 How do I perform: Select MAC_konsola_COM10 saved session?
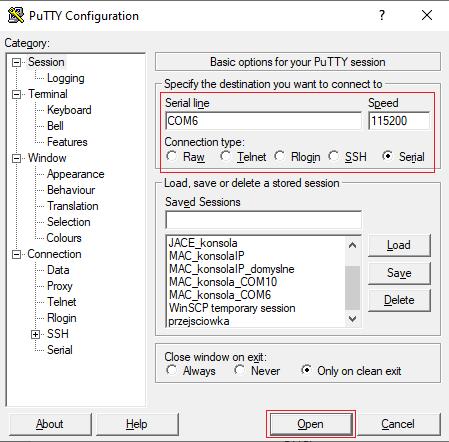pos(223,282)
